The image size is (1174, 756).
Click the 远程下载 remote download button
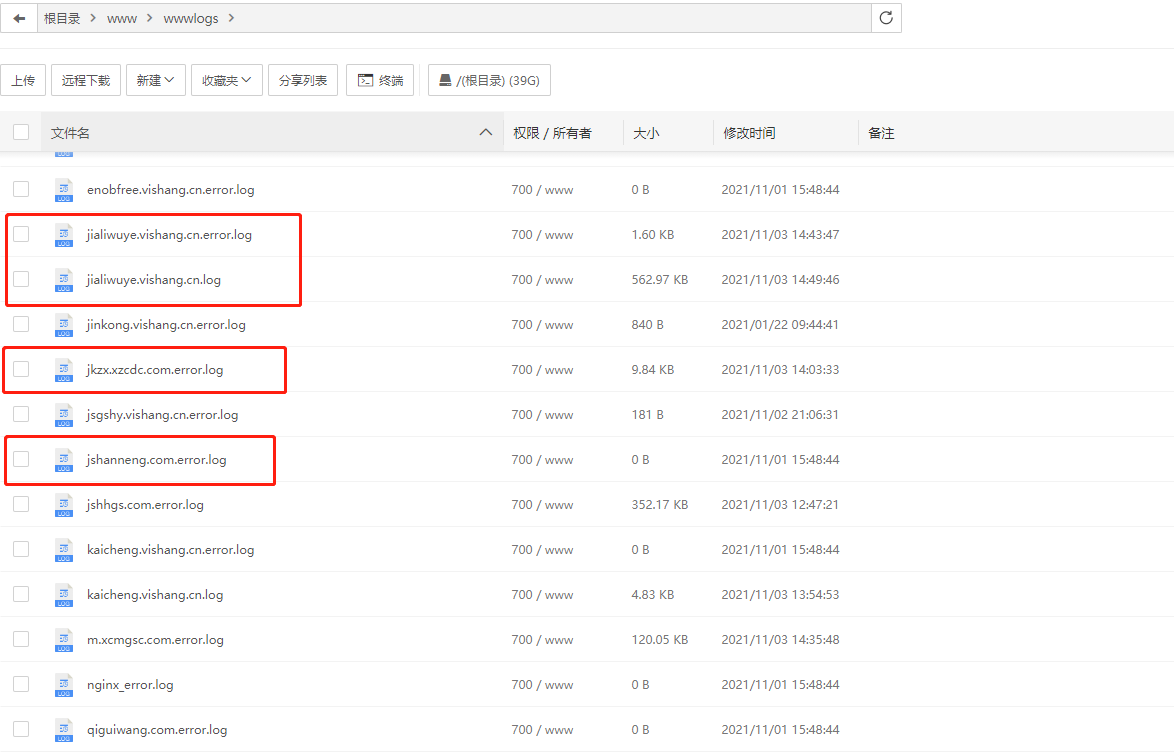coord(85,80)
